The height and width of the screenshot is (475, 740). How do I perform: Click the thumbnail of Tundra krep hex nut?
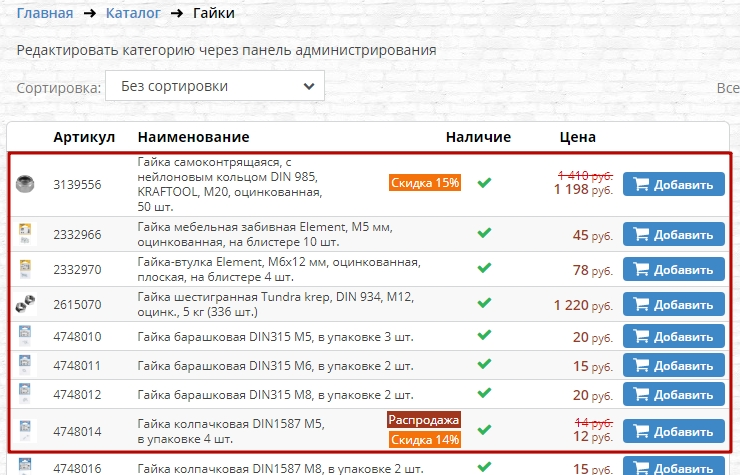point(25,305)
